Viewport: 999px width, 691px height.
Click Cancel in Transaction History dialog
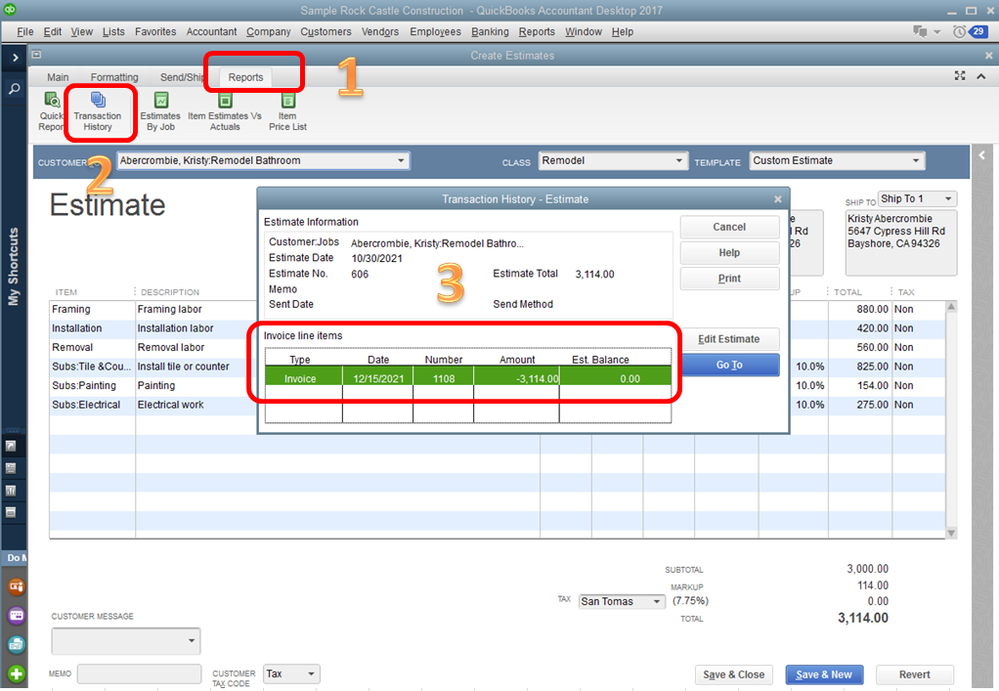(x=729, y=227)
